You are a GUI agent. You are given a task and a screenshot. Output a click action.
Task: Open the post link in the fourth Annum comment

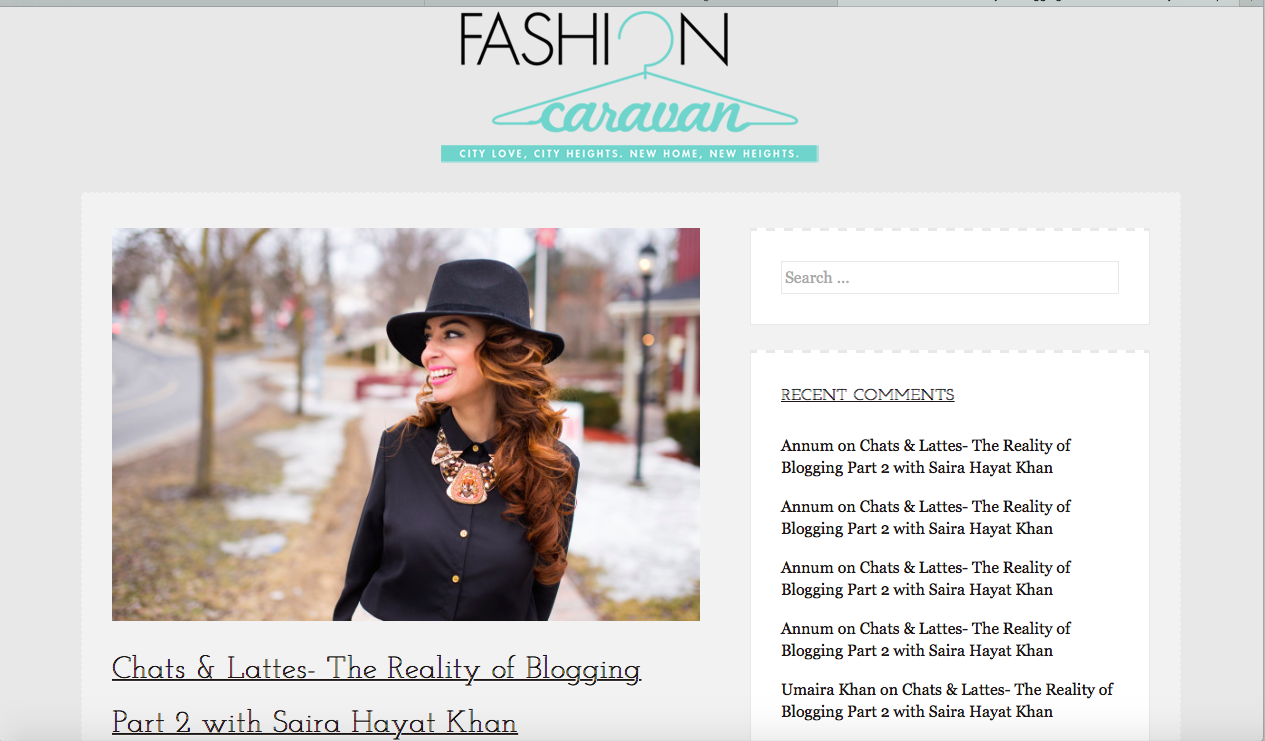925,640
